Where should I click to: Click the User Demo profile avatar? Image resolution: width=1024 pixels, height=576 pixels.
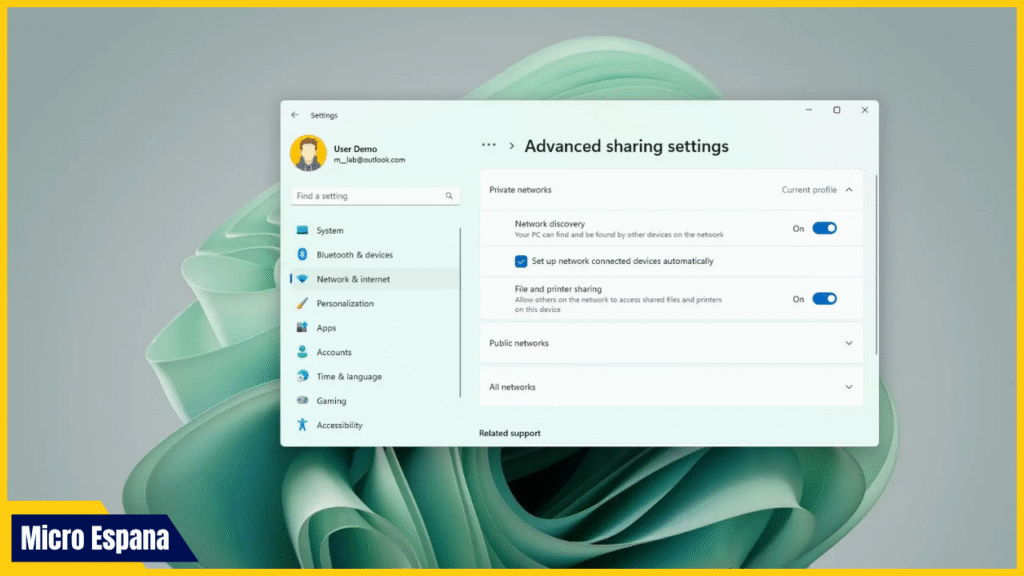(307, 154)
